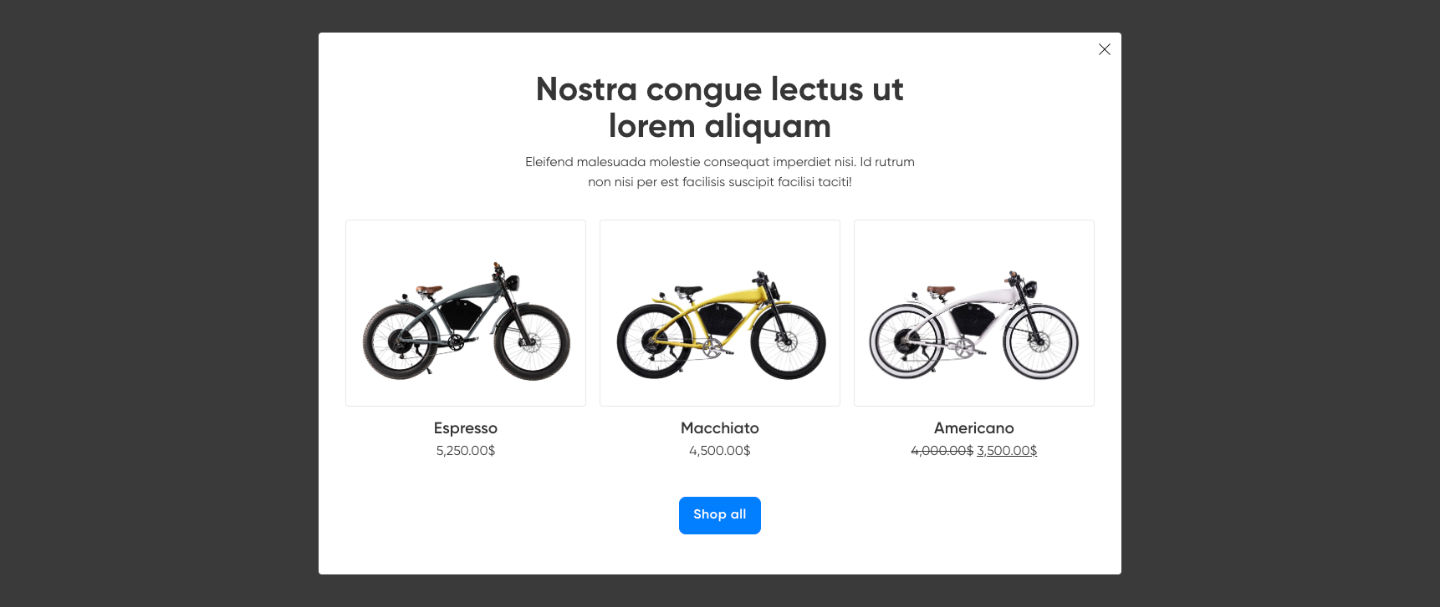The height and width of the screenshot is (607, 1440).
Task: Select the Macchiato product title
Action: 720,428
